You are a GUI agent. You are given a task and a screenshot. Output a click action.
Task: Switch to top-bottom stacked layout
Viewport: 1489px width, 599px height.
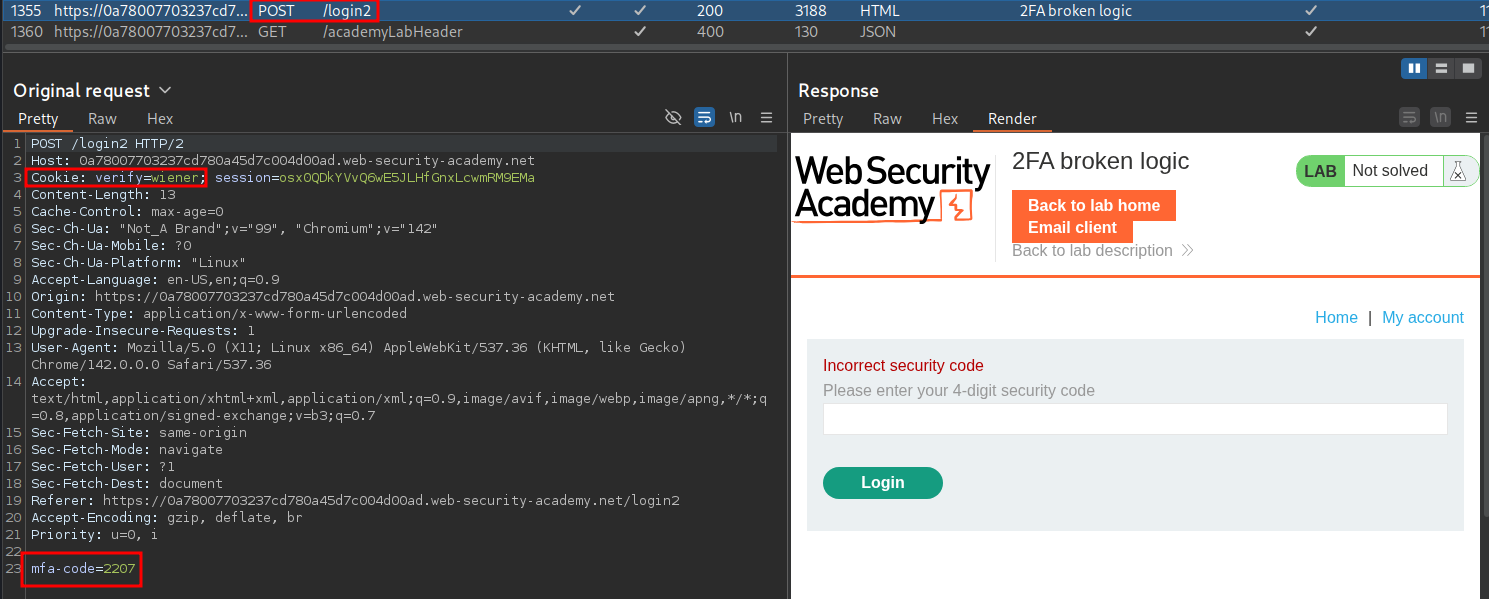coord(1441,68)
